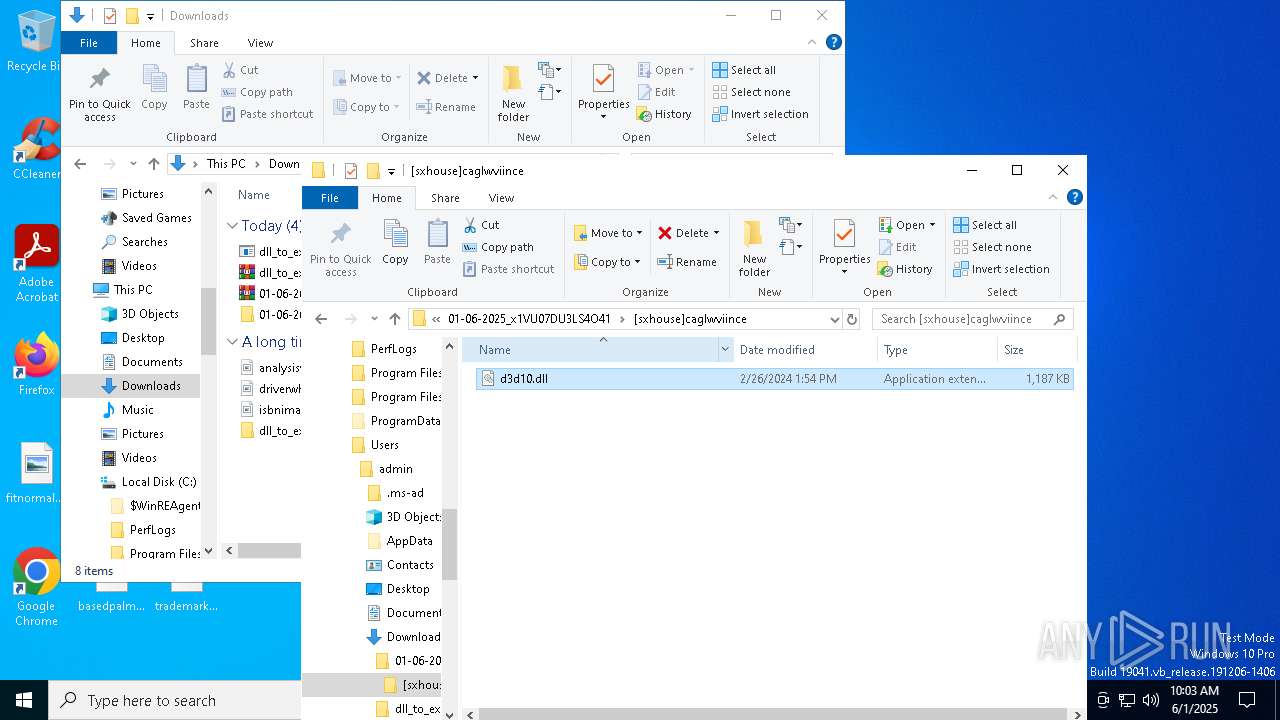Image resolution: width=1280 pixels, height=720 pixels.
Task: Click Copy icon in front window ribbon
Action: (x=395, y=243)
